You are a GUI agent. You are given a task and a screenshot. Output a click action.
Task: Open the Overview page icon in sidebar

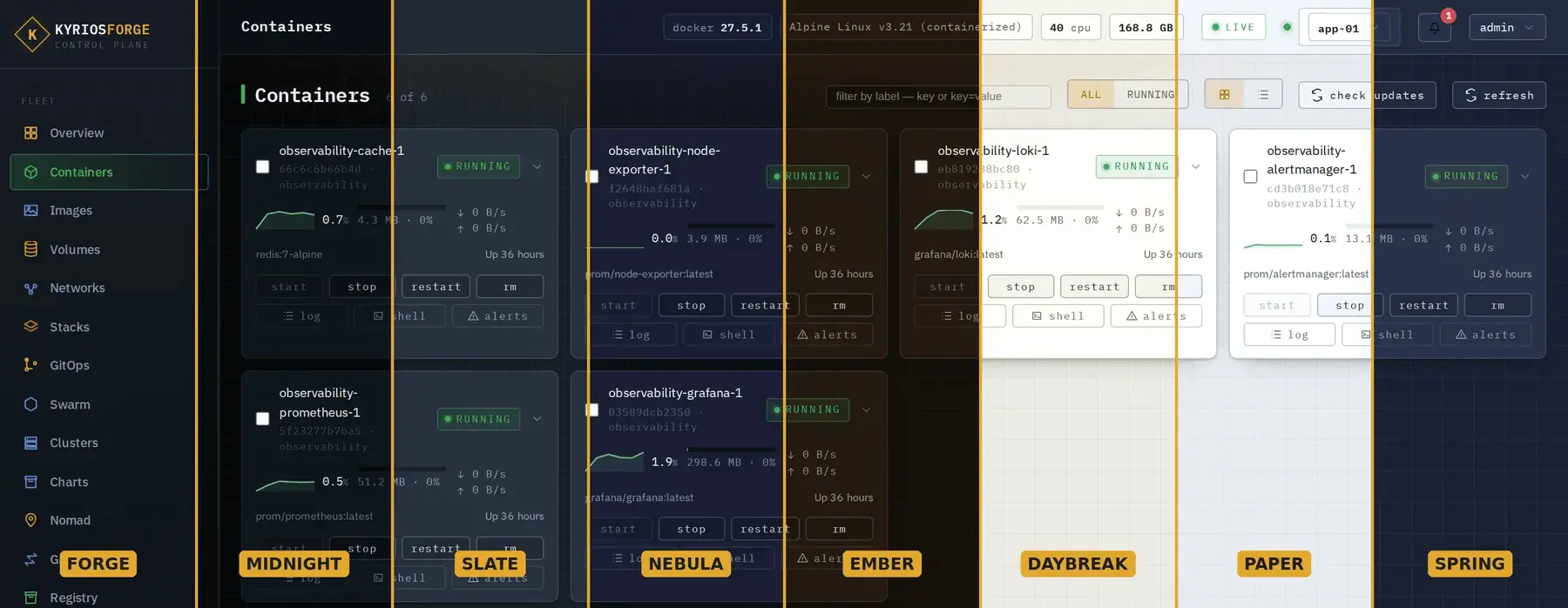[x=30, y=133]
